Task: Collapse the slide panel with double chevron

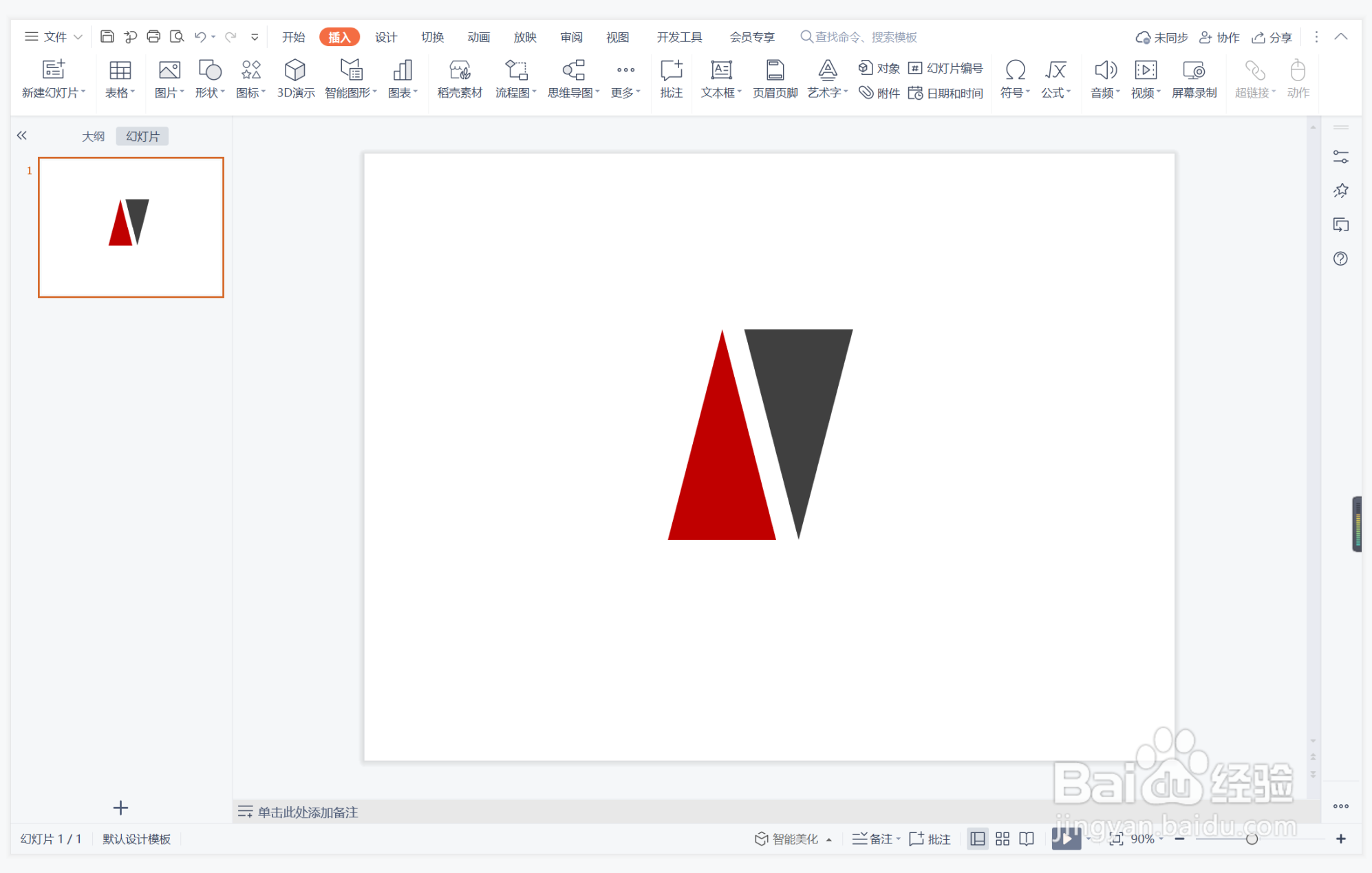Action: [22, 136]
